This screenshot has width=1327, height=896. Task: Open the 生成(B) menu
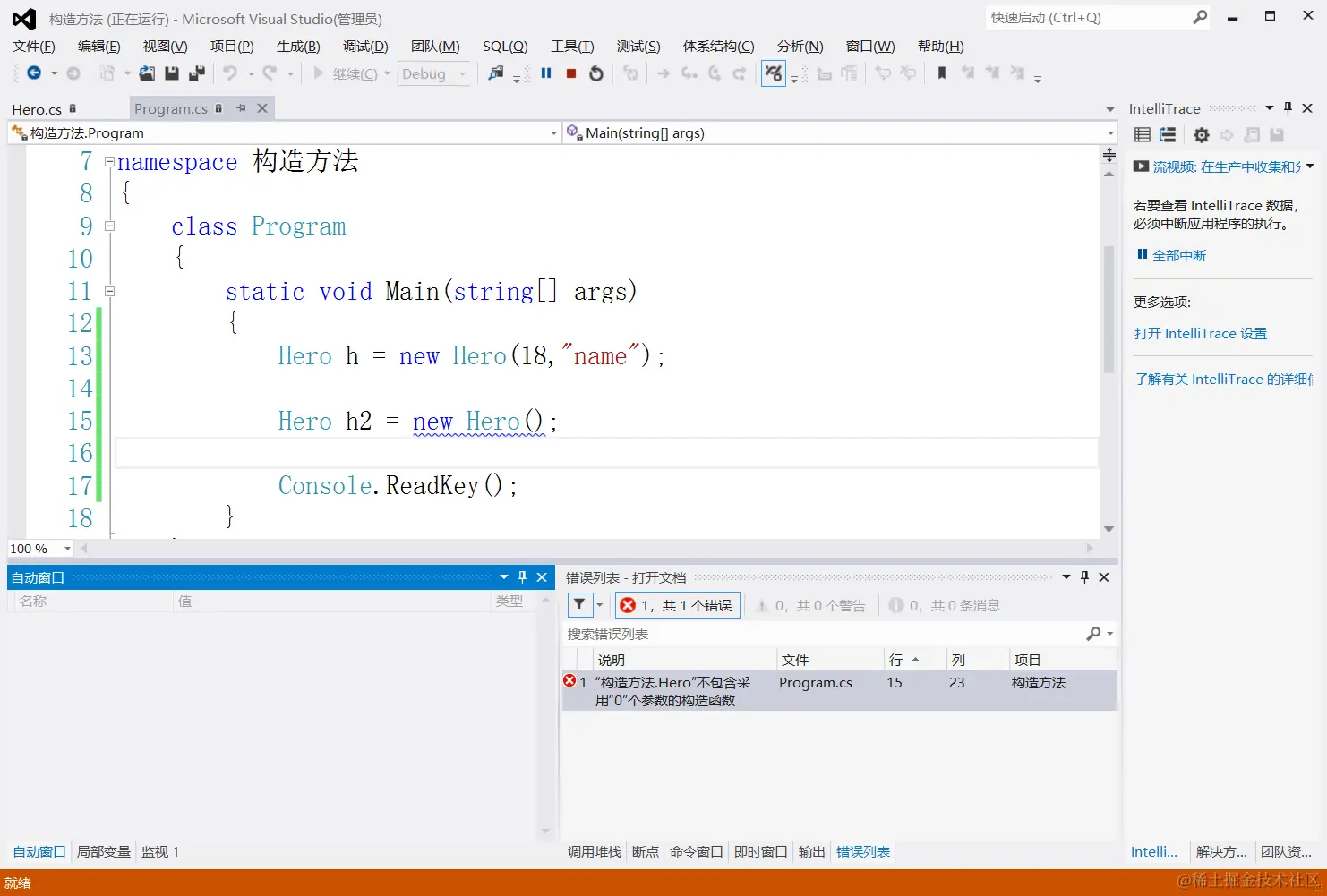coord(298,47)
